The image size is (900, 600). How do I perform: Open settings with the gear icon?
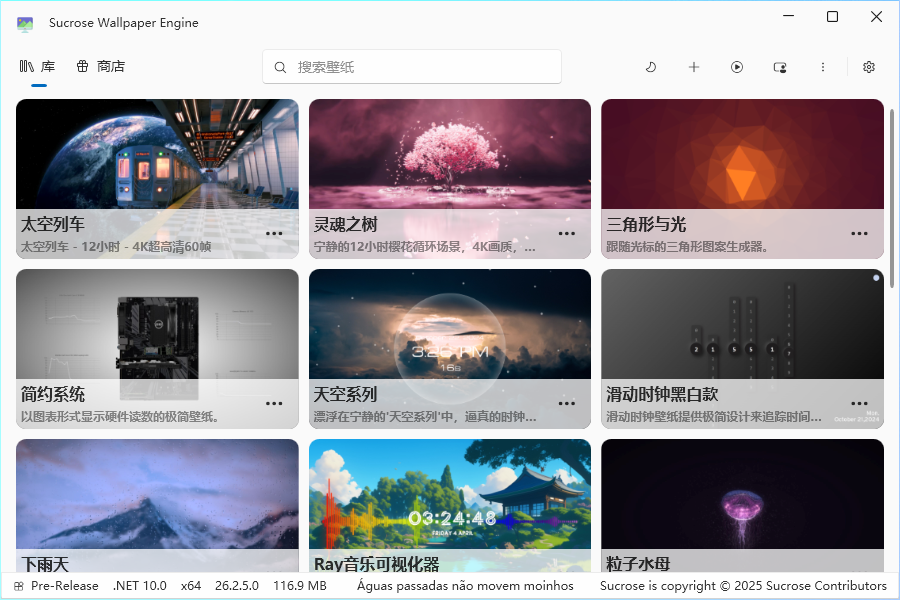[868, 67]
